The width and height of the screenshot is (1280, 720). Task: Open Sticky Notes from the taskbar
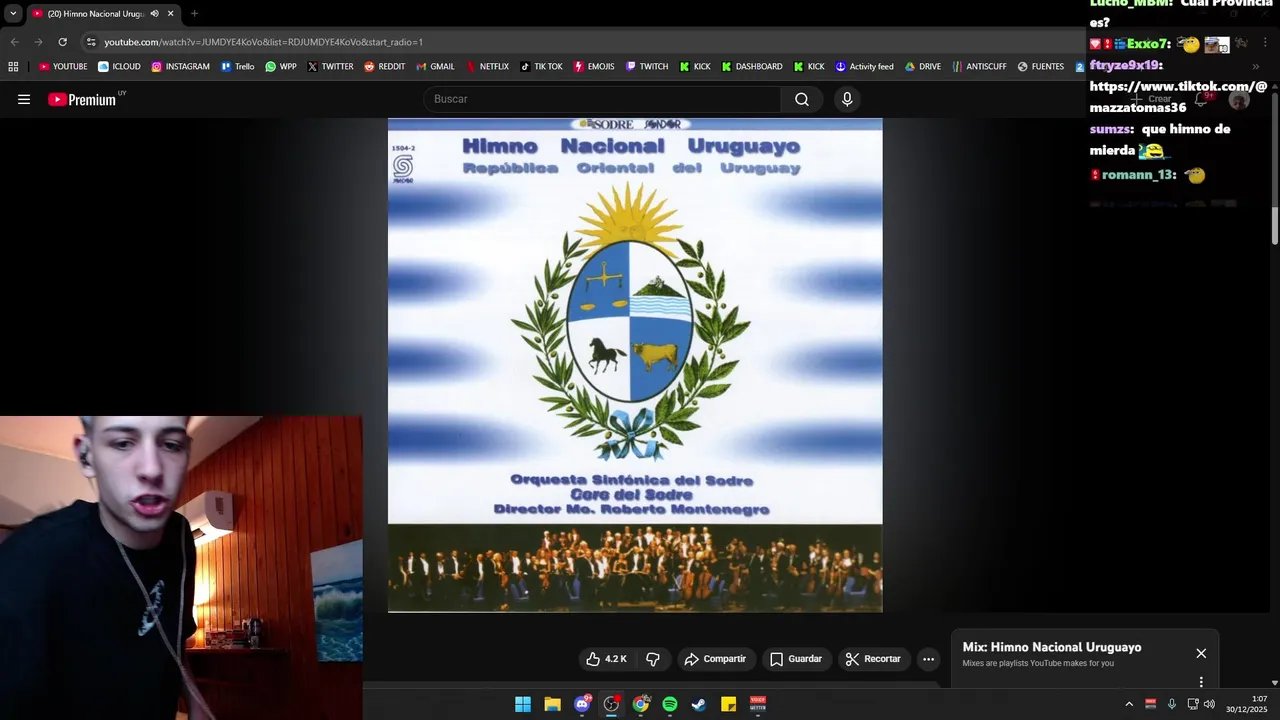(x=729, y=704)
